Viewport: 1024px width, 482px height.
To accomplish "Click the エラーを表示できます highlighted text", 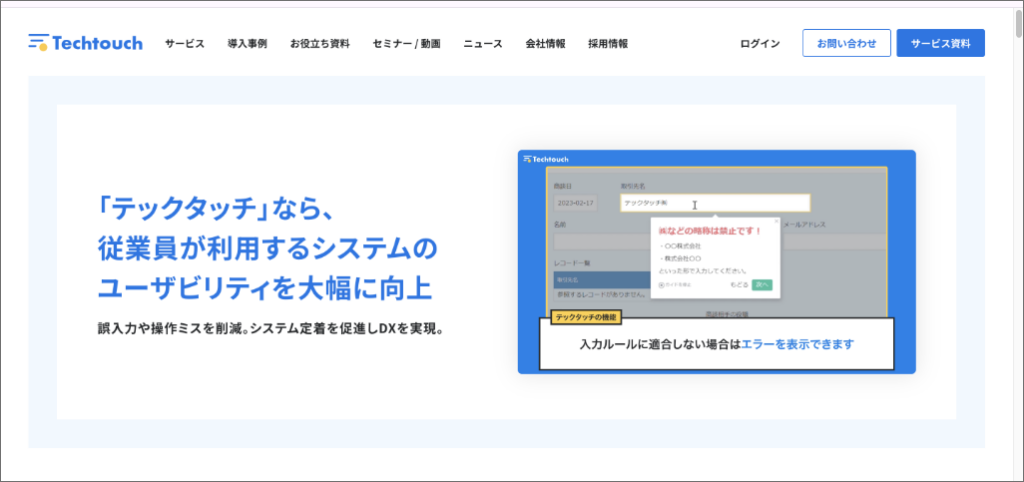I will click(x=797, y=344).
